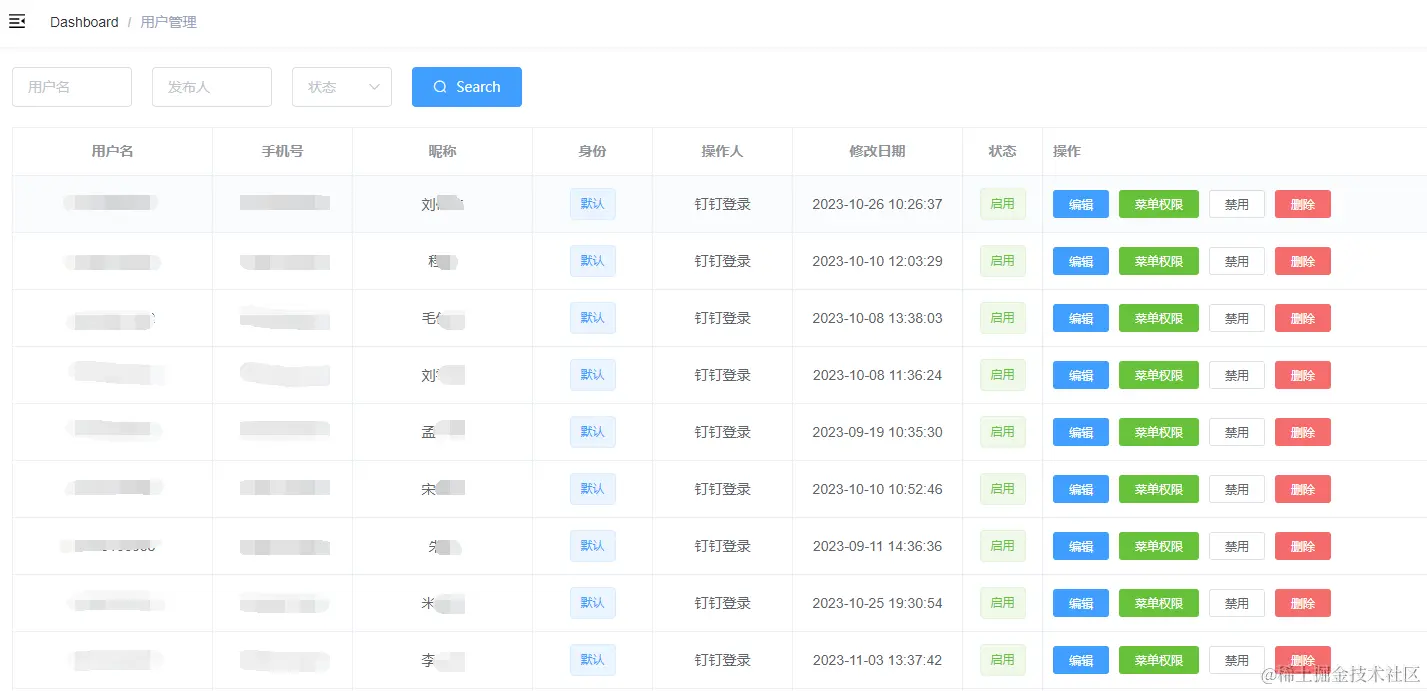Click 禁用 in the 2023-09-11 14:36:36 row
This screenshot has width=1427, height=691.
pyautogui.click(x=1237, y=546)
